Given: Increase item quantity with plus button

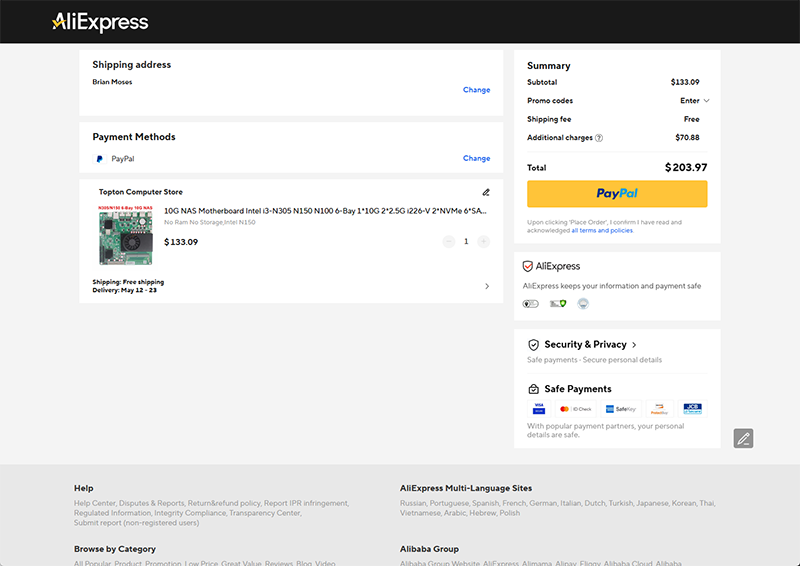Looking at the screenshot, I should coord(483,241).
